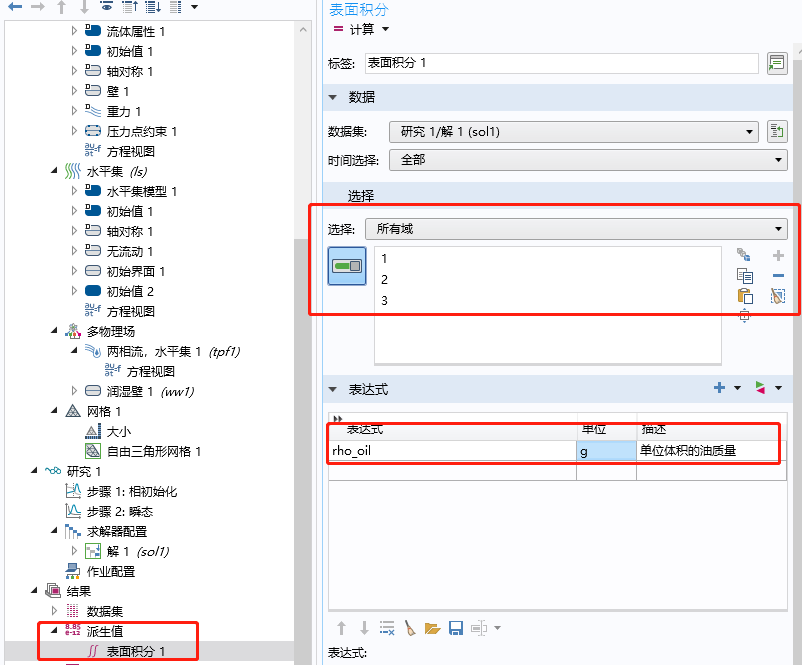Click the plus button to add to the selection
Screen dimensions: 802x665
[x=778, y=255]
